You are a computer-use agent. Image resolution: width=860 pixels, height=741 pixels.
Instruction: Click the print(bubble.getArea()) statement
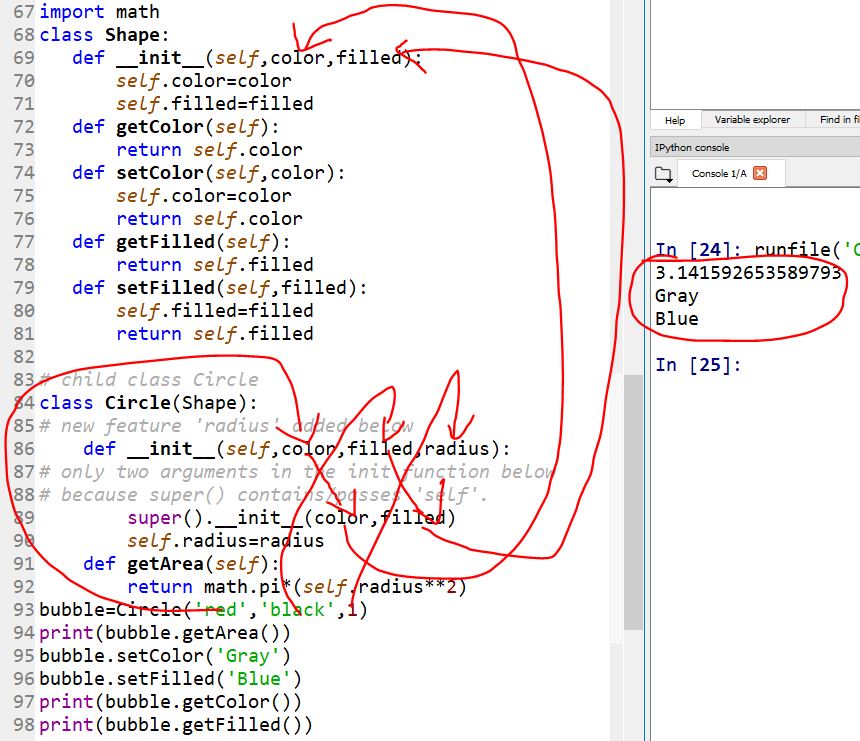click(x=165, y=633)
